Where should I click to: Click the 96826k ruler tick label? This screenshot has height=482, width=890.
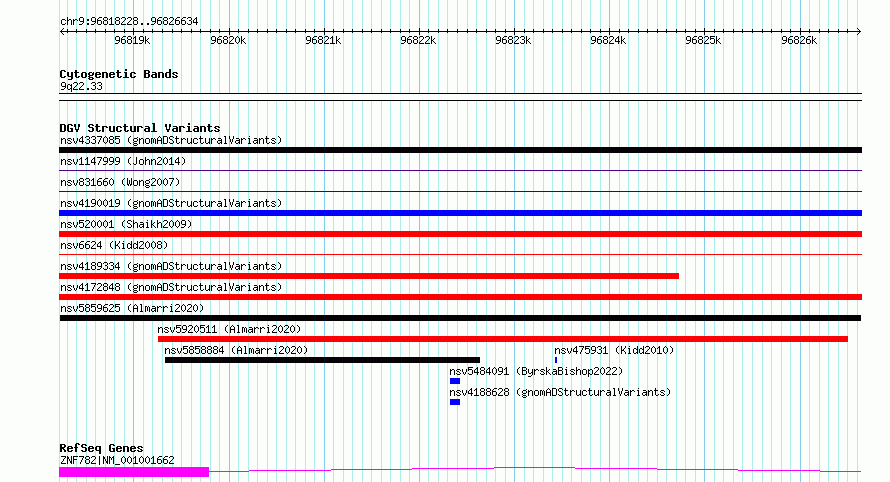[799, 40]
